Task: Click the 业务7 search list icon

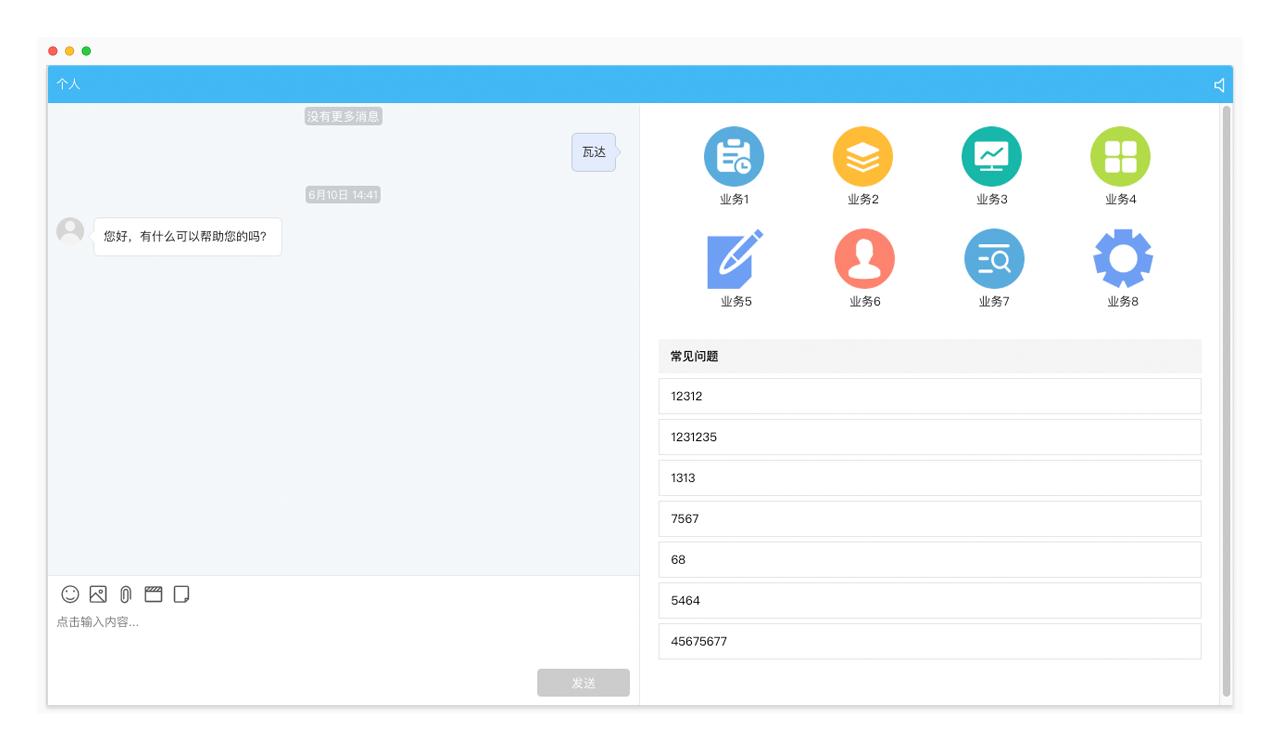Action: click(x=993, y=259)
